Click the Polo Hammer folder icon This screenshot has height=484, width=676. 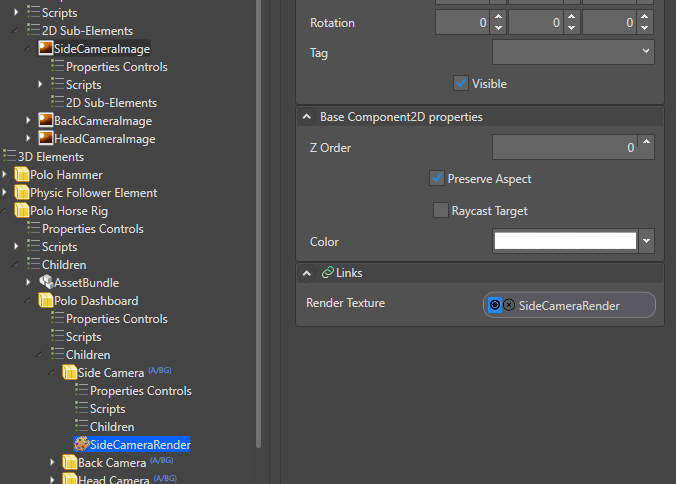(21, 175)
